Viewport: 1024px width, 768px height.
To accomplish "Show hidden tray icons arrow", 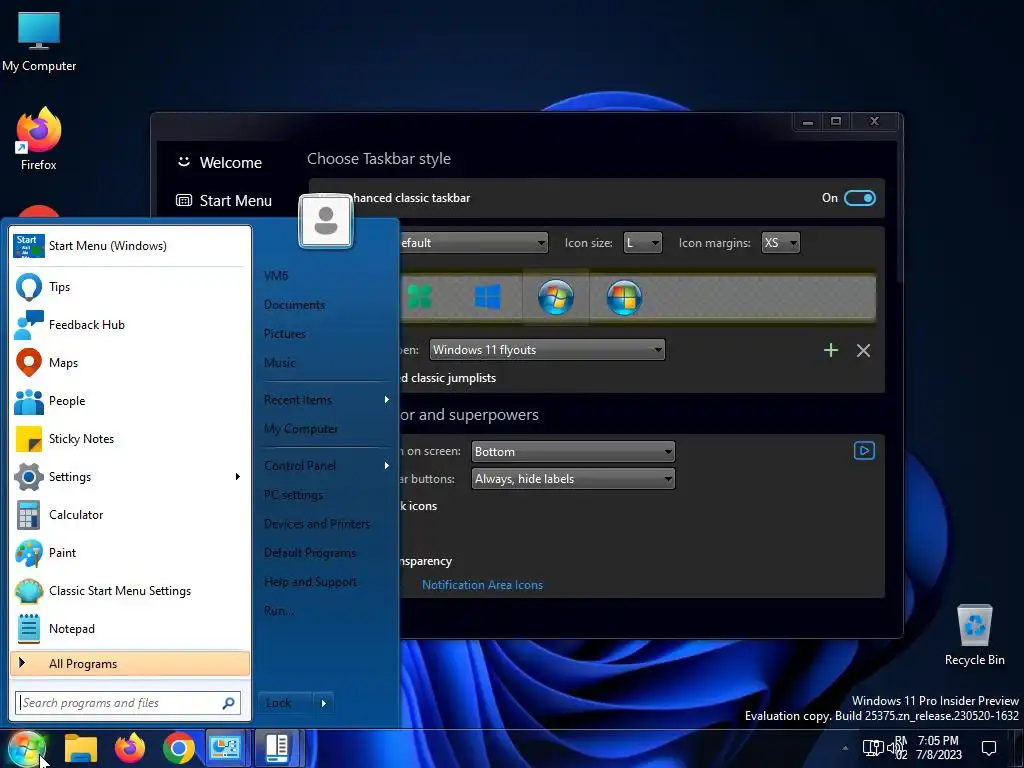I will click(845, 748).
